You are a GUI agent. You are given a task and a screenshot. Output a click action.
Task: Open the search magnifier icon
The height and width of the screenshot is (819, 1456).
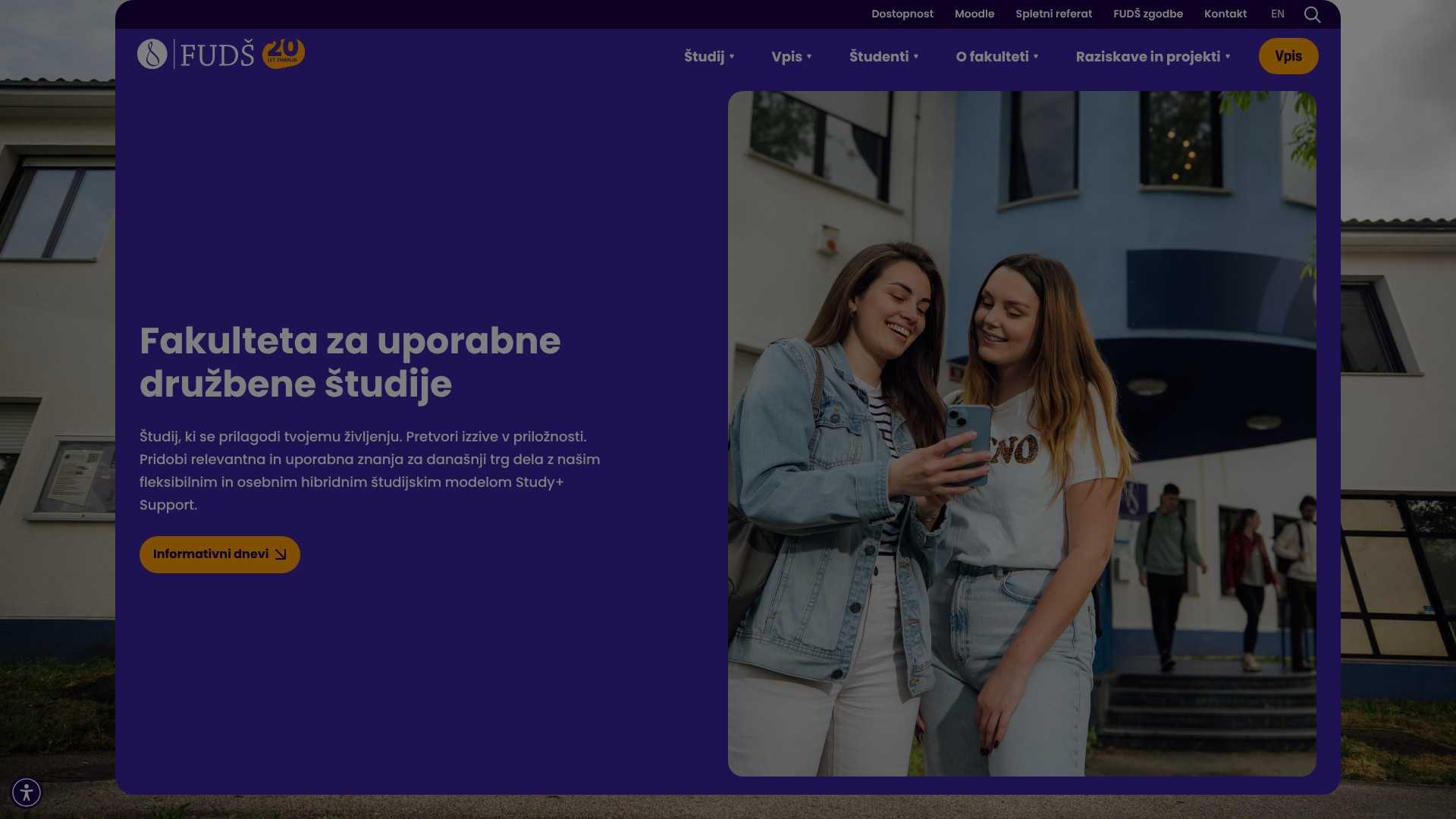(x=1312, y=14)
